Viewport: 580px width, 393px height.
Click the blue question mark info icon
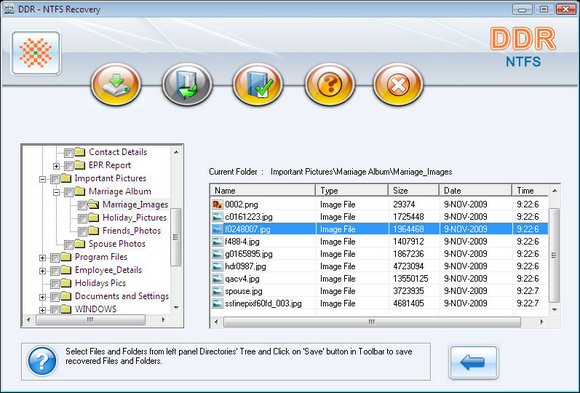42,361
